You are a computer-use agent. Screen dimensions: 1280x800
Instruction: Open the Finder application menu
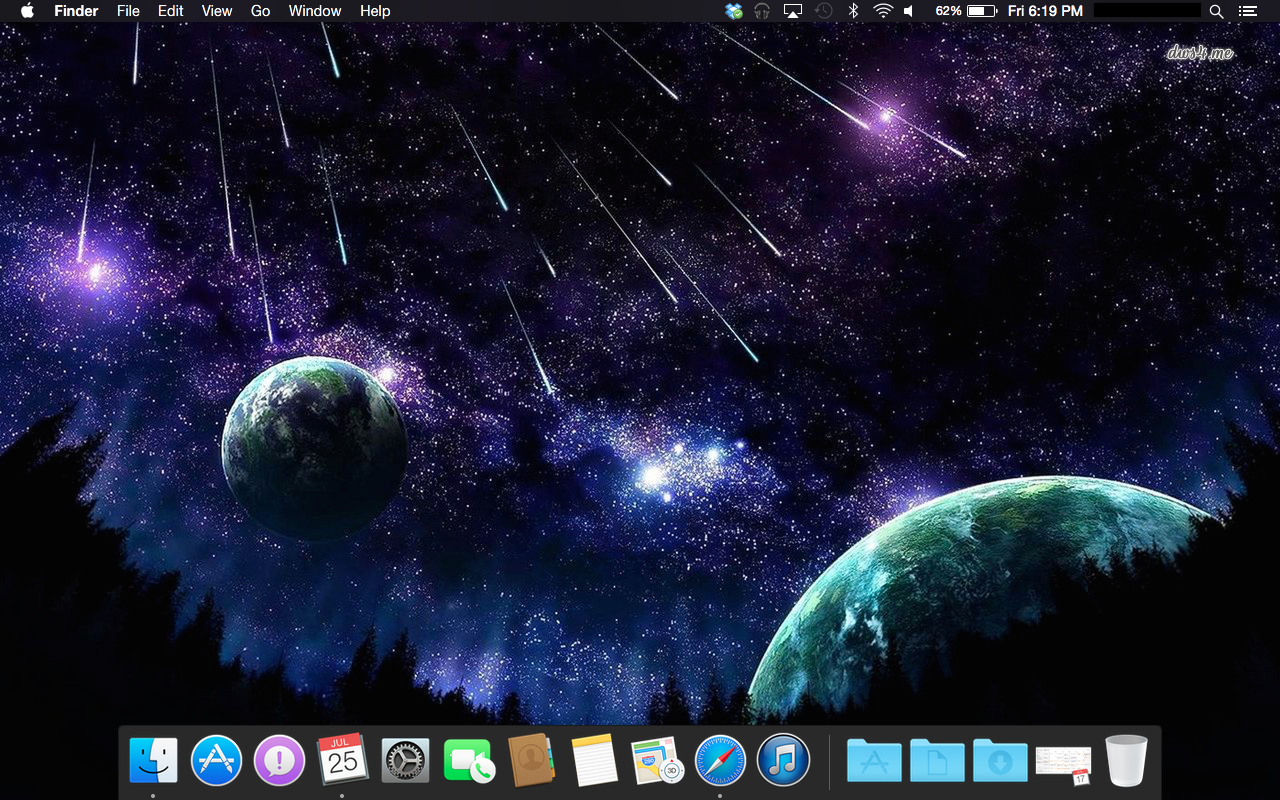point(76,11)
